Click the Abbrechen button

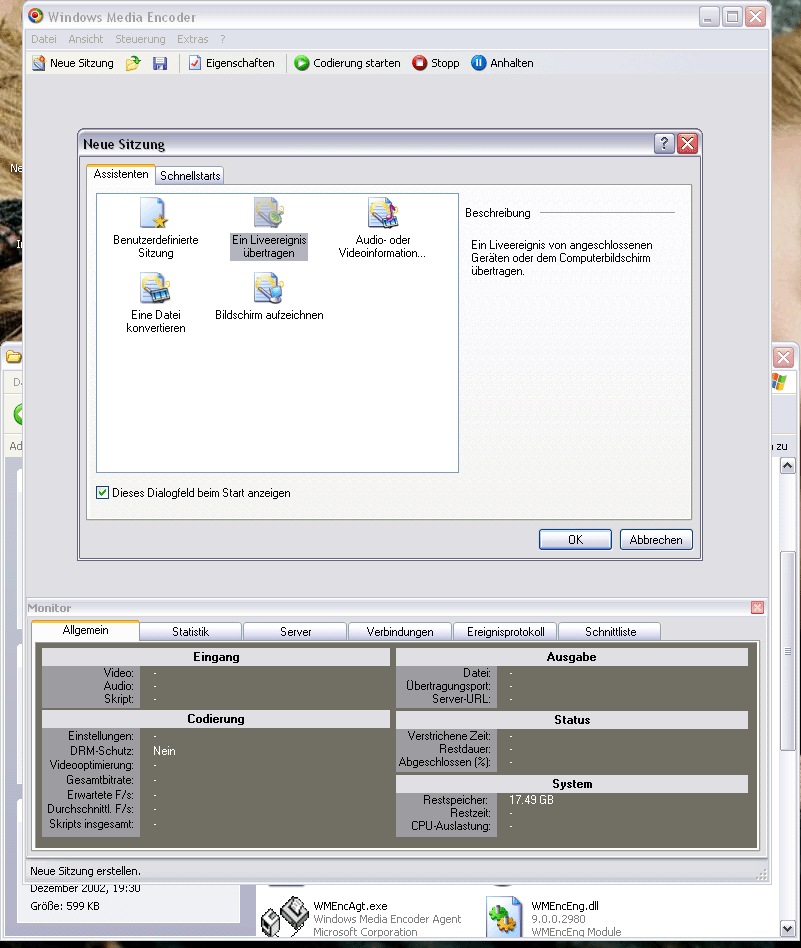click(x=656, y=540)
